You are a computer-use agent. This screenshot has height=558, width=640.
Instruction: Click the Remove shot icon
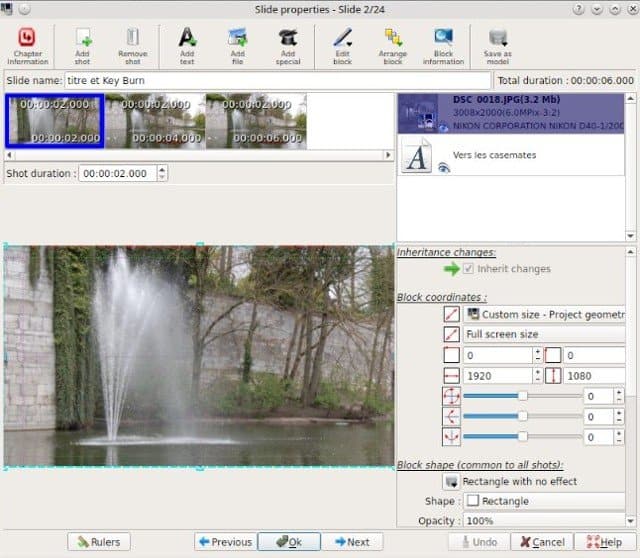point(133,46)
